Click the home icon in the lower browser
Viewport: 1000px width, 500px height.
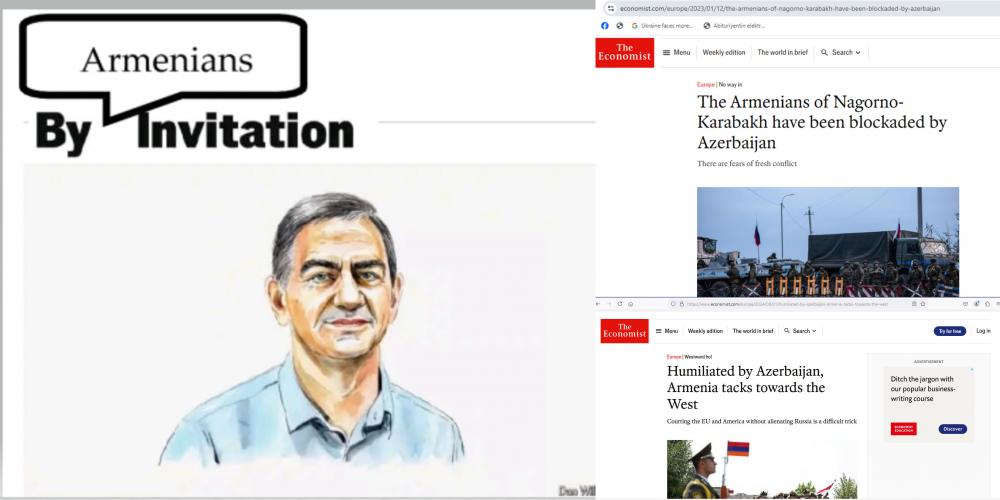(631, 304)
